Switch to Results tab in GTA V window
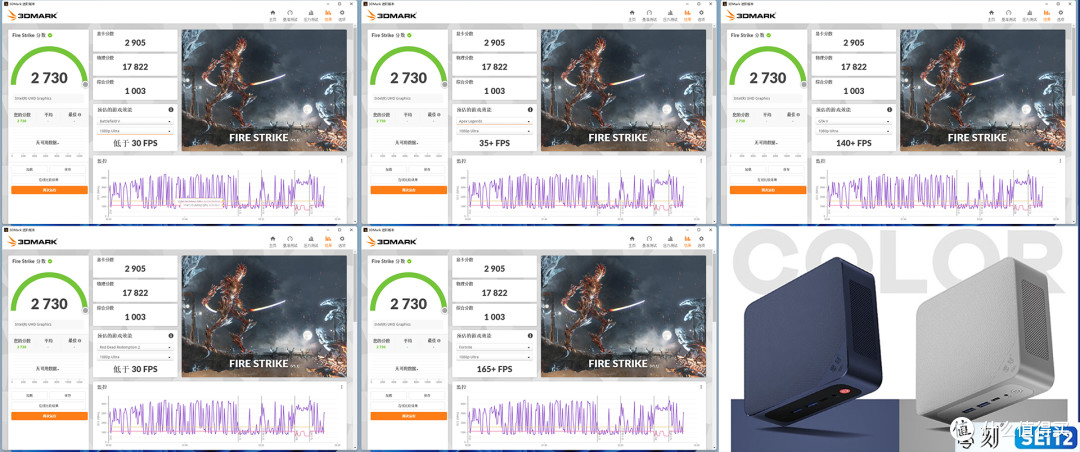The image size is (1080, 452). [x=1046, y=14]
